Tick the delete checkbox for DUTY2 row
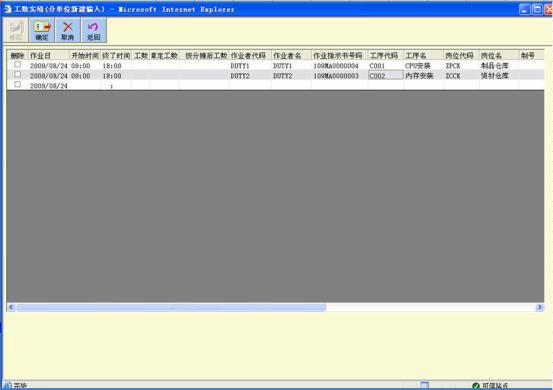 (17, 74)
